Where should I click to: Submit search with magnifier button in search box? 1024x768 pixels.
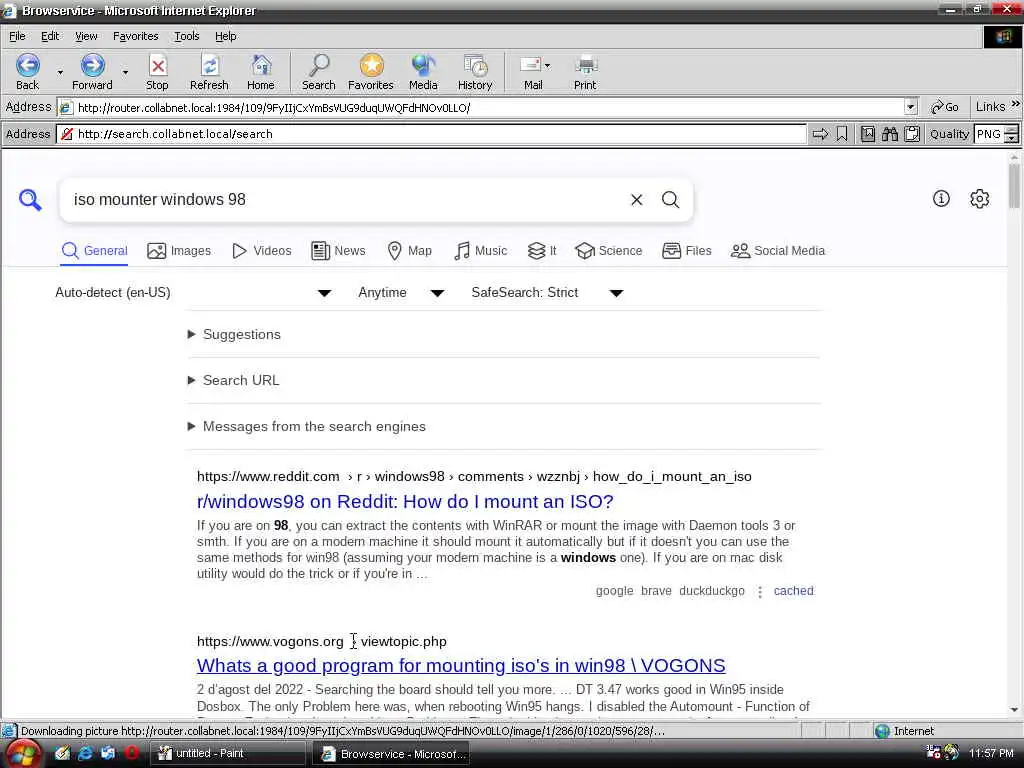coord(671,200)
